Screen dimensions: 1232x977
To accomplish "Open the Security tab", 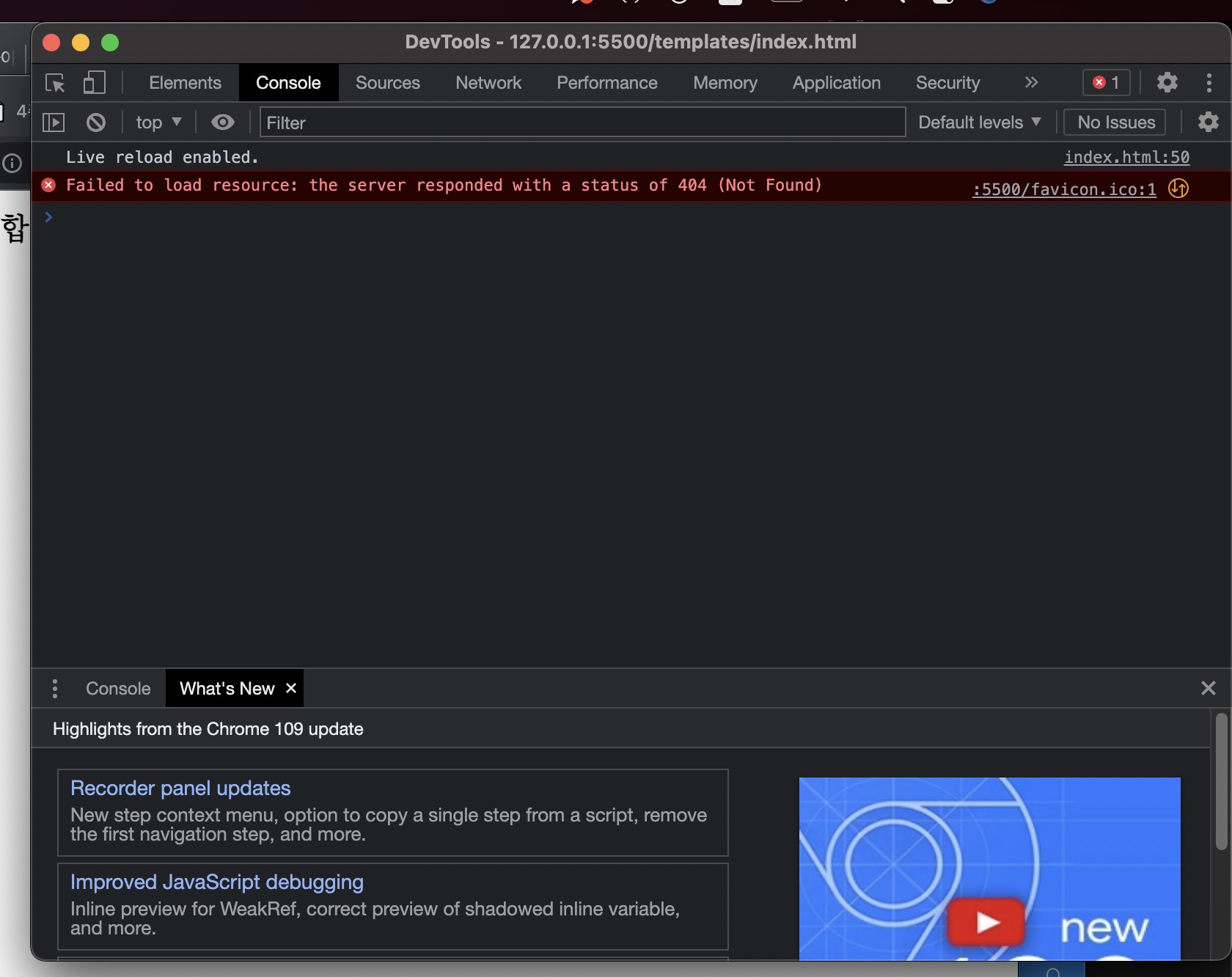I will click(947, 83).
